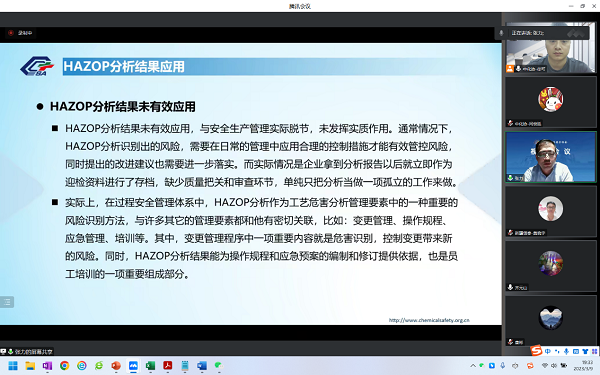The width and height of the screenshot is (600, 375).
Task: Click the microphone indicator in system tray
Action: tap(503, 366)
